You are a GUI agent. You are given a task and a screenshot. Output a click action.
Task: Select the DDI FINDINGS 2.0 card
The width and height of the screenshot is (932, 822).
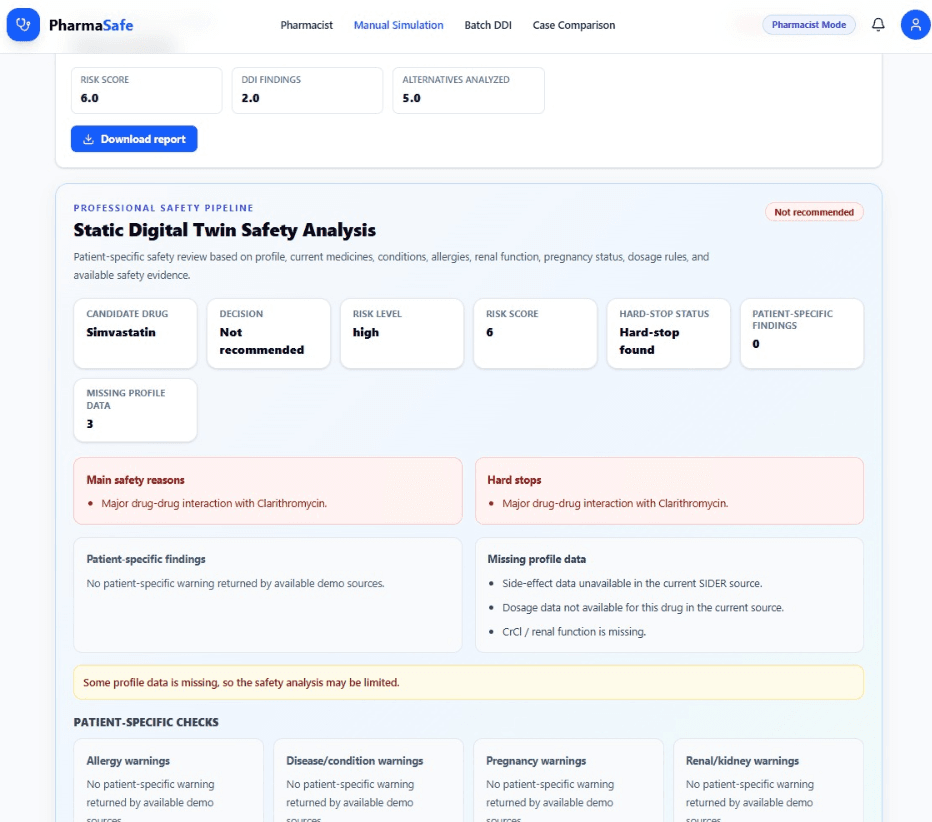click(307, 90)
